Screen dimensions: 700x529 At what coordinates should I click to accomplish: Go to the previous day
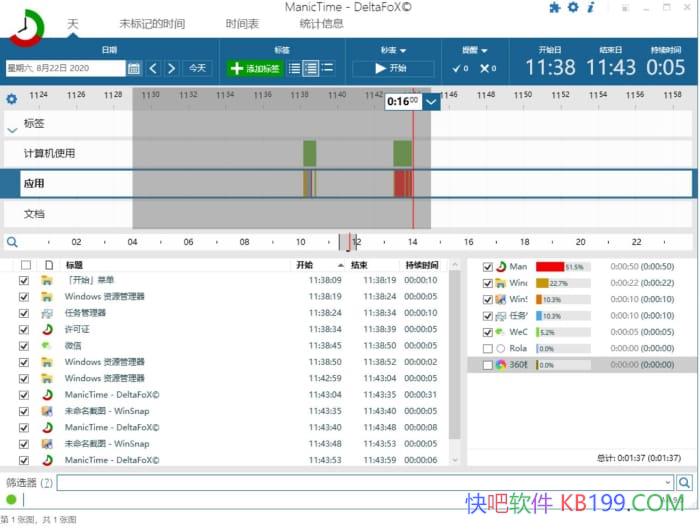click(153, 69)
